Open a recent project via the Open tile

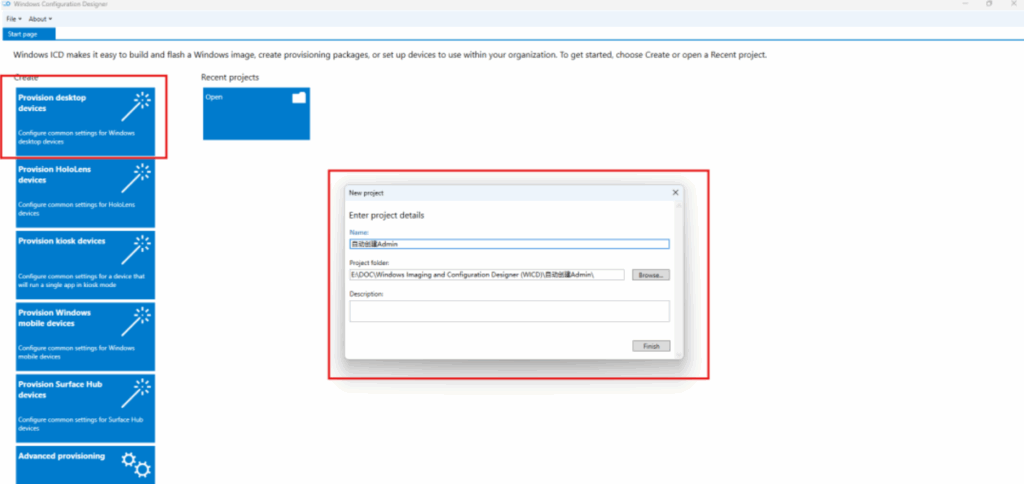[256, 114]
